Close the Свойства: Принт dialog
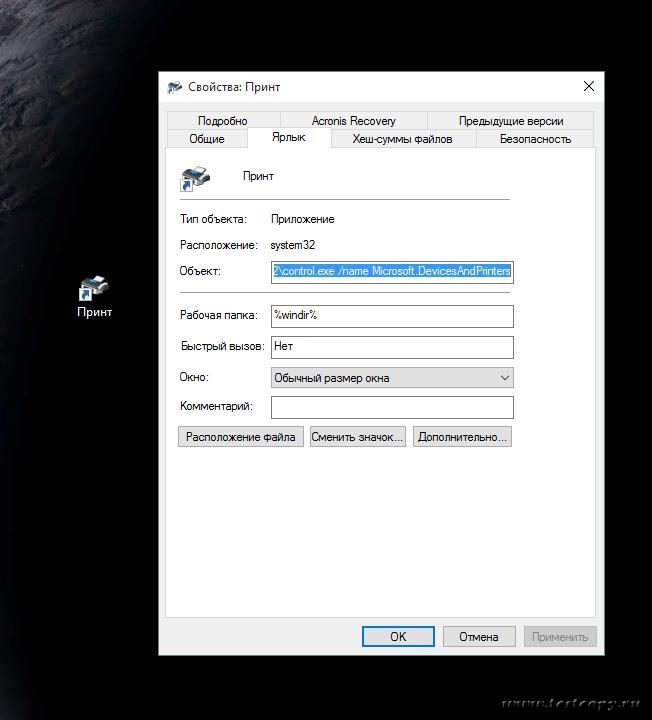 point(588,87)
